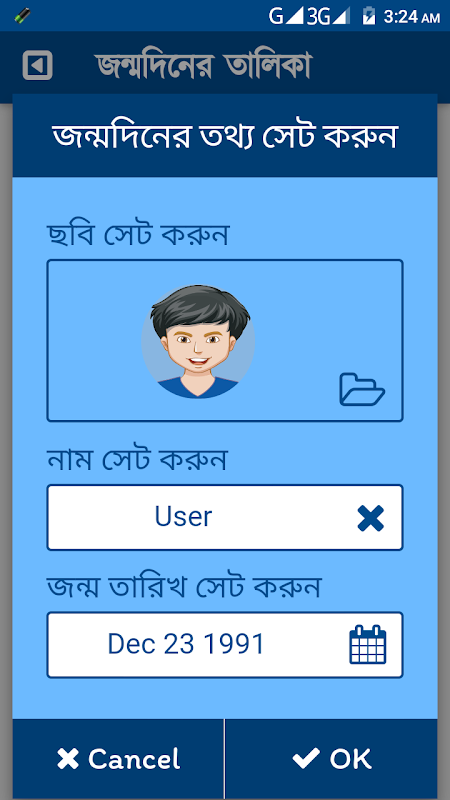
Task: Tap the boy avatar picture
Action: pos(198,341)
